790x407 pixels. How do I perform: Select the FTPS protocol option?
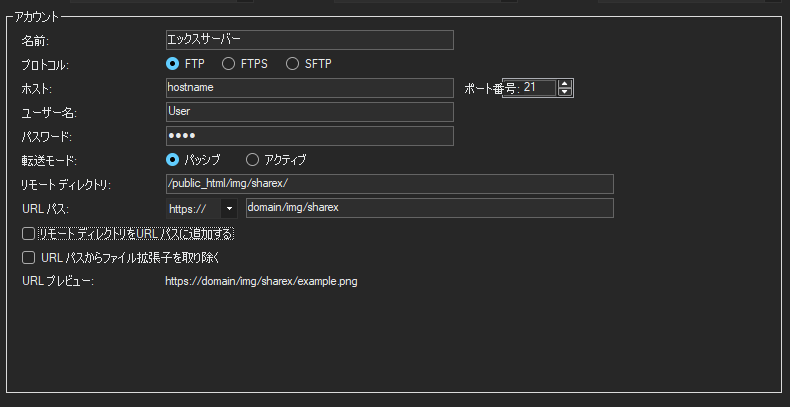tap(229, 64)
